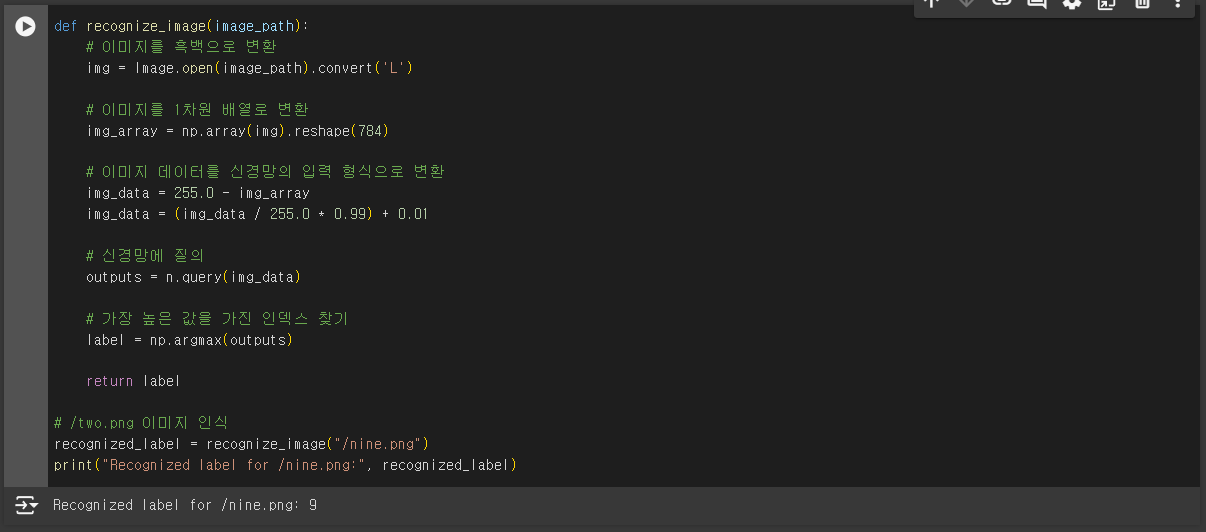The image size is (1206, 532).
Task: Click the 'def recognize_image(image_path):' line
Action: click(181, 26)
